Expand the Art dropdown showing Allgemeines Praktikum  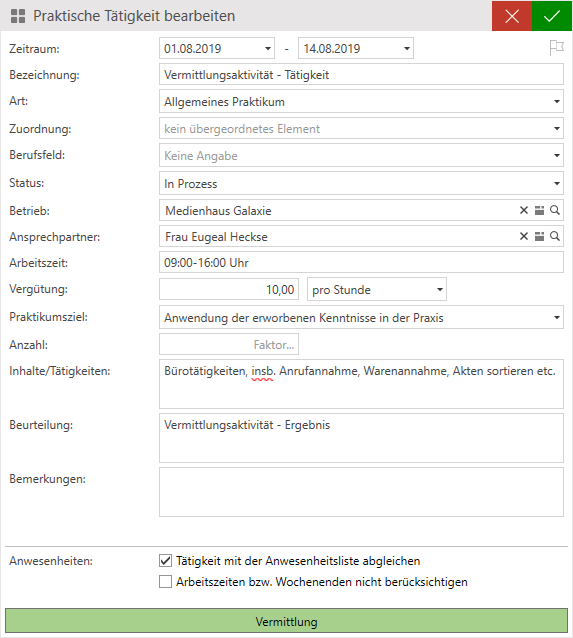tap(556, 101)
